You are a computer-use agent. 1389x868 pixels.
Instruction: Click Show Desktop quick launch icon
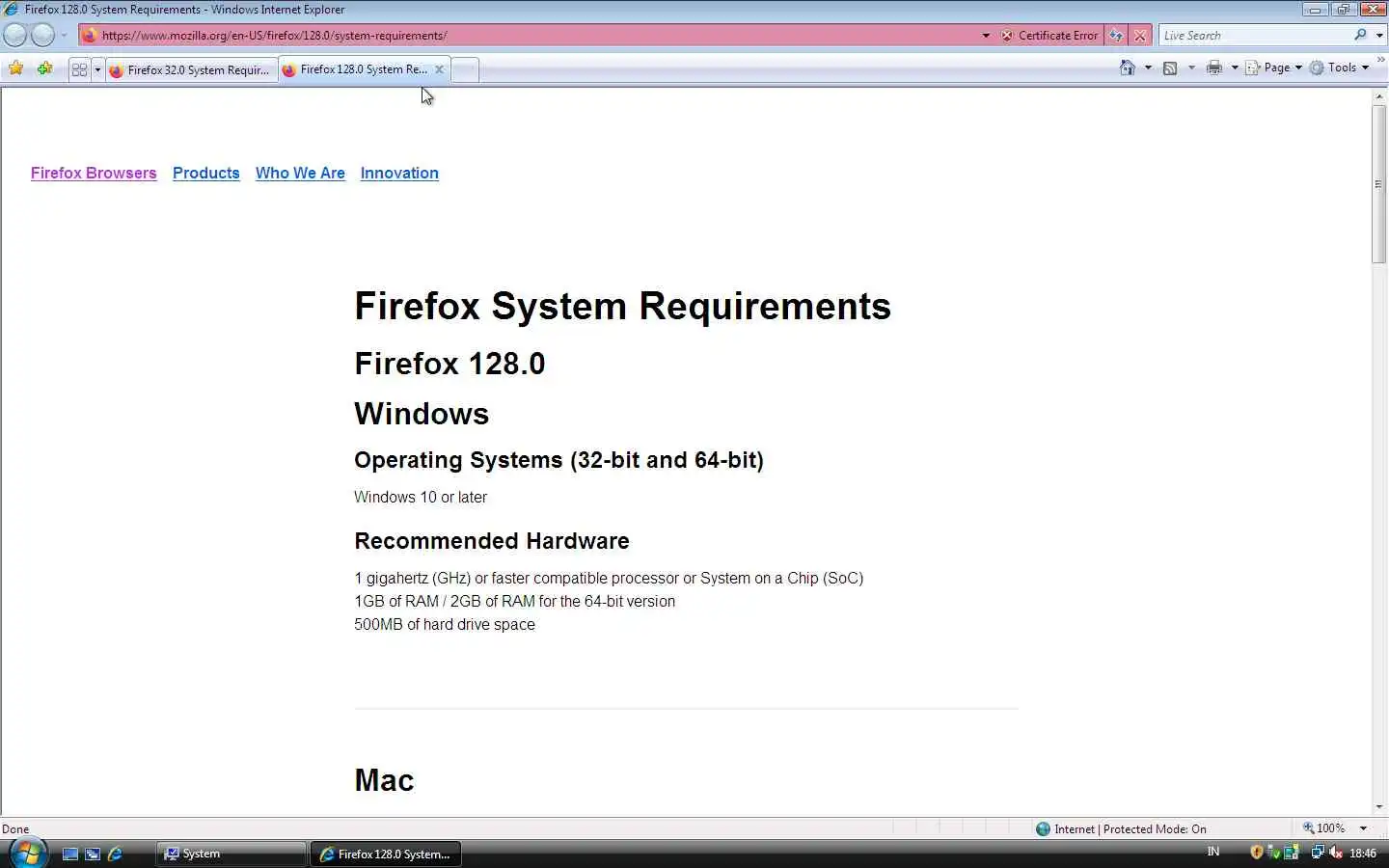(69, 854)
